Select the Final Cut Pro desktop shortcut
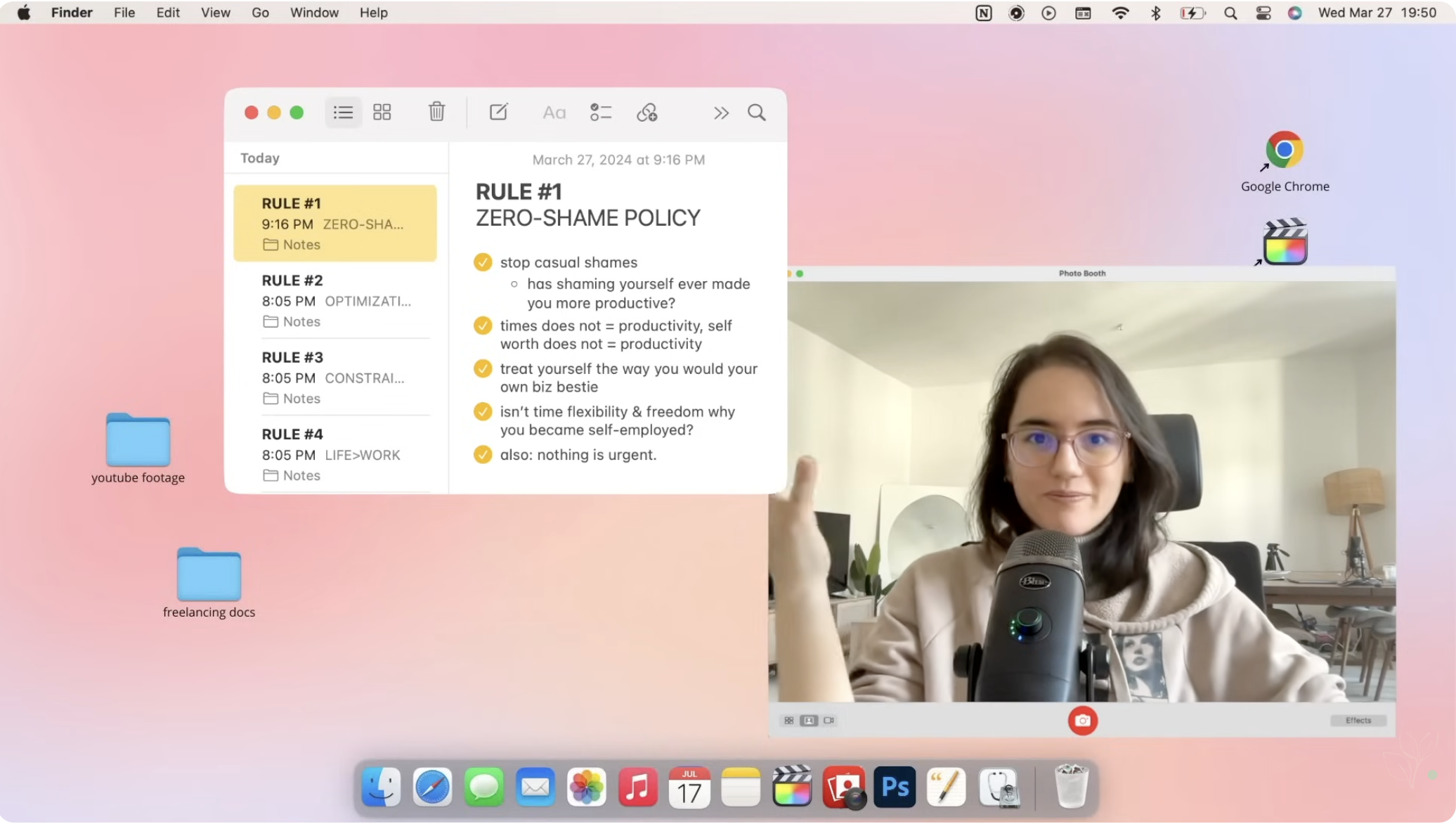The width and height of the screenshot is (1456, 824). (1285, 242)
